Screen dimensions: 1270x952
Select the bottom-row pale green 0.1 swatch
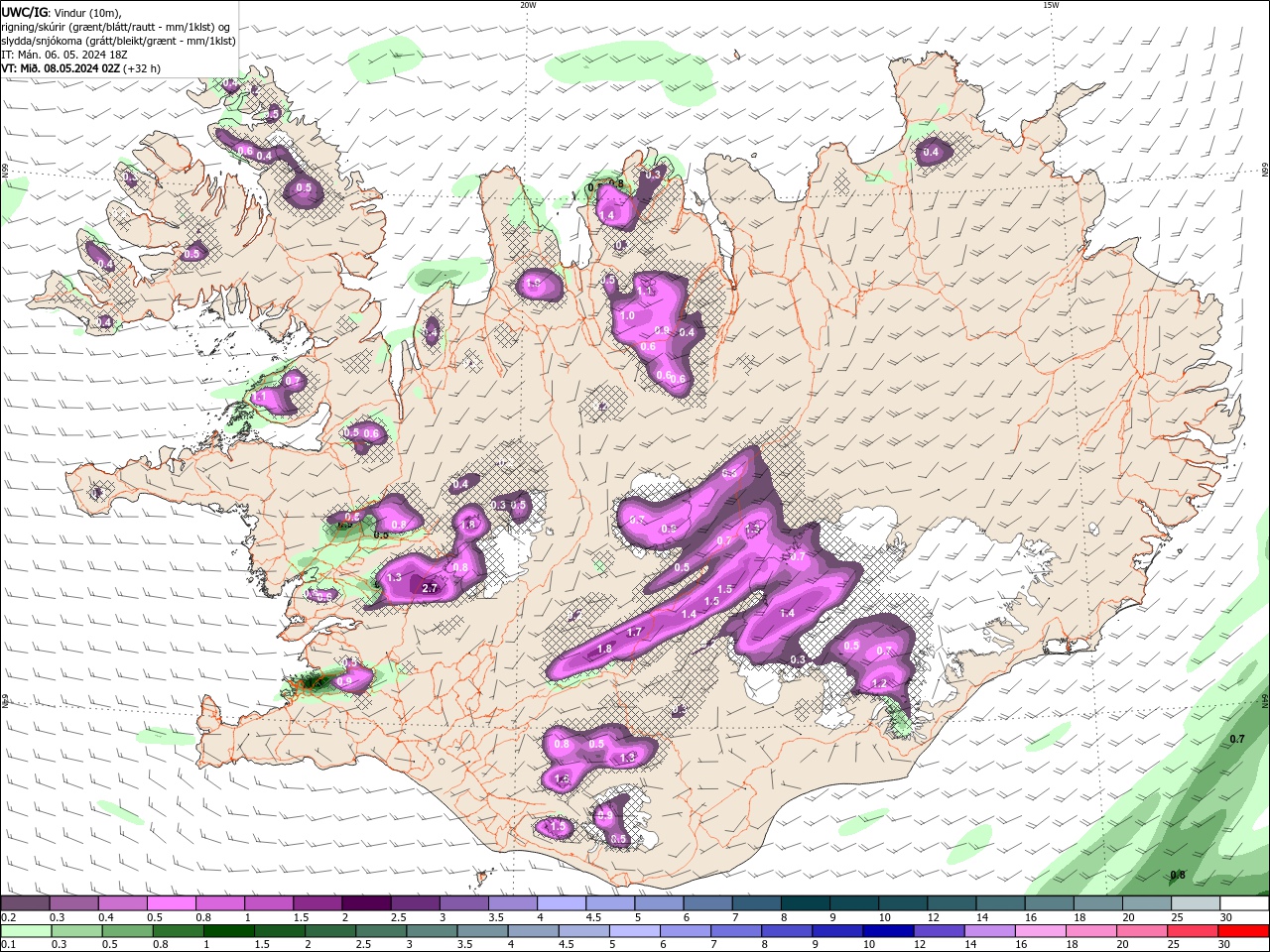[x=27, y=931]
